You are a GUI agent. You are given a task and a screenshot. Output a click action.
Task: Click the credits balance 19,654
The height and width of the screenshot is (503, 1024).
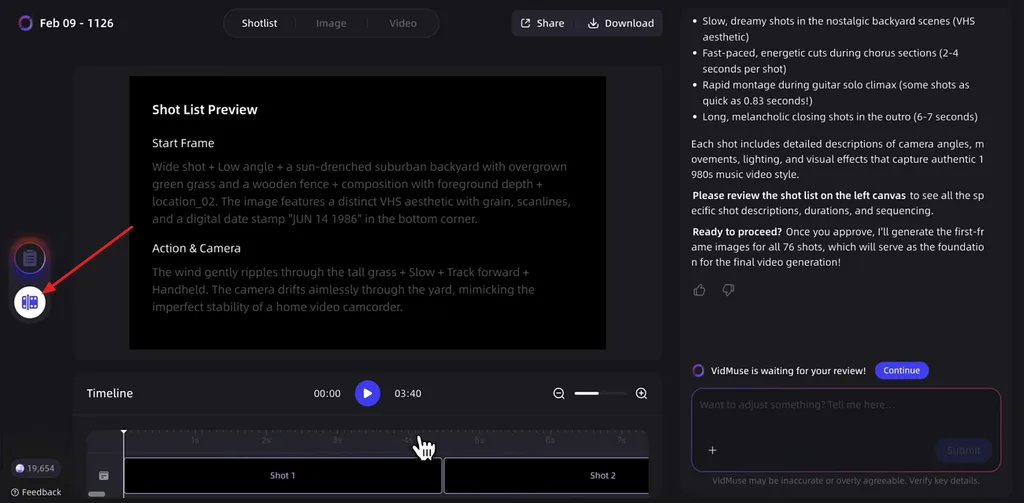(35, 468)
